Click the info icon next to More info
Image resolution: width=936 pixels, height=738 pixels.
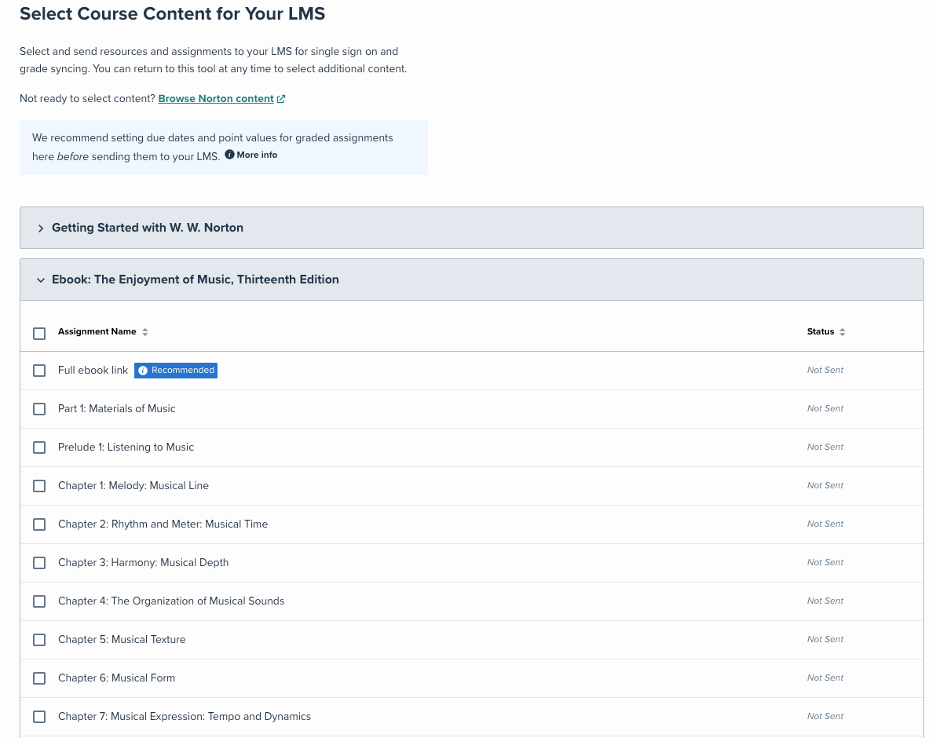coord(230,155)
